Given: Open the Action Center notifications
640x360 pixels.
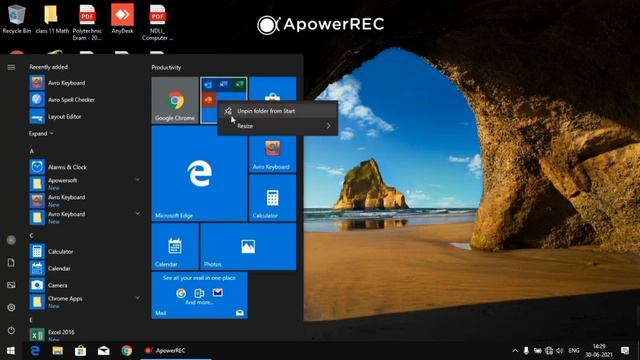Looking at the screenshot, I should [x=625, y=351].
